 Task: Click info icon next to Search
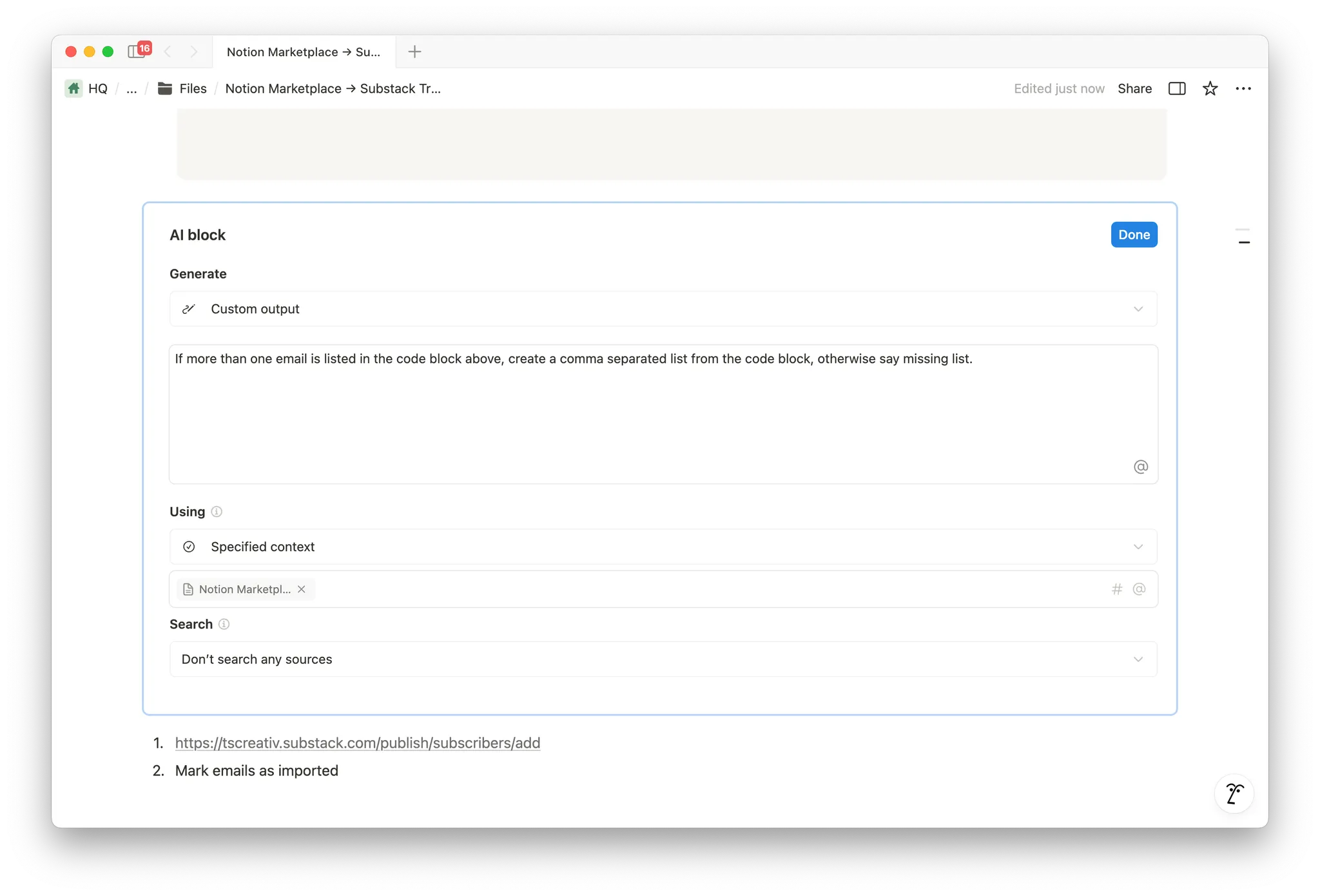coord(224,624)
